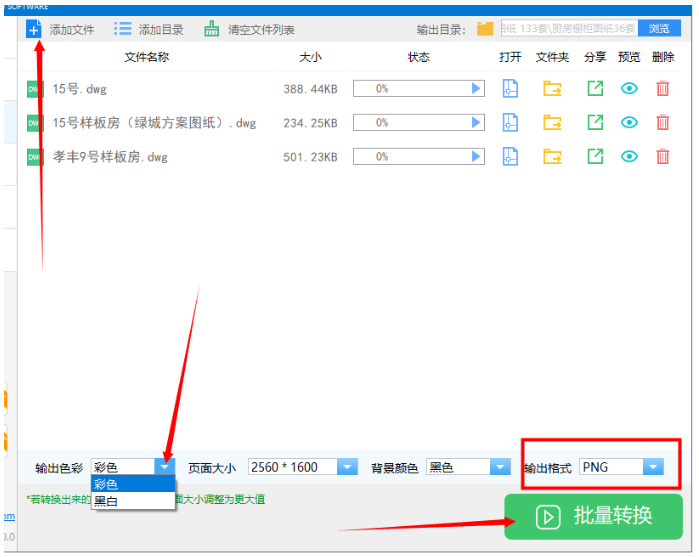699x557 pixels.
Task: Preview the file 15号.dwg
Action: click(629, 88)
